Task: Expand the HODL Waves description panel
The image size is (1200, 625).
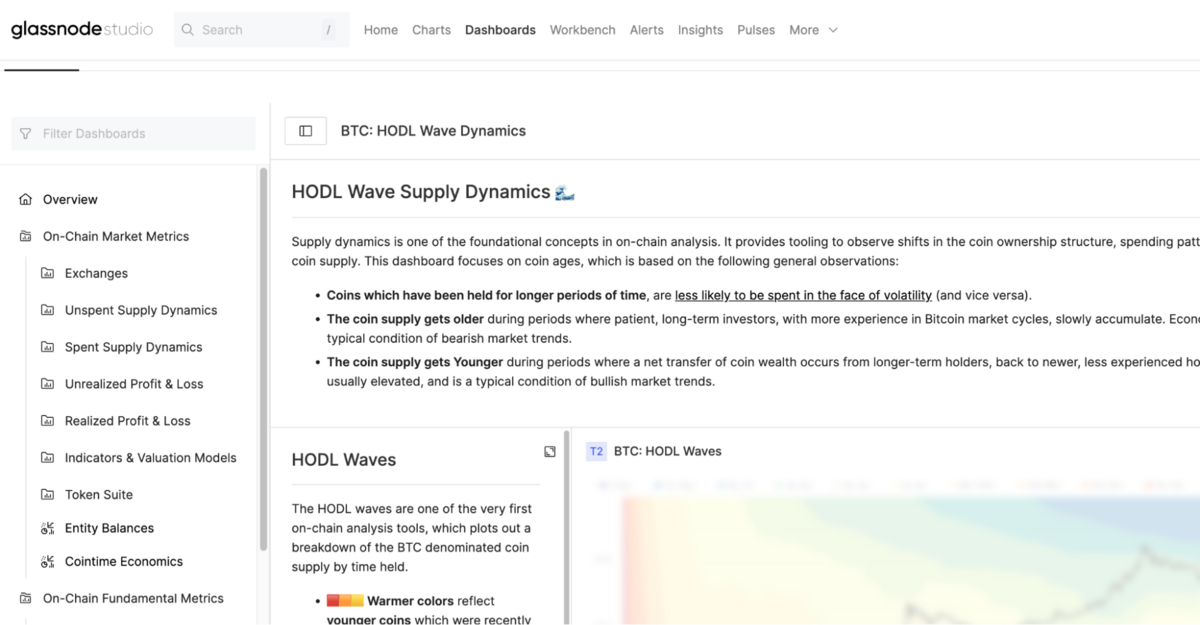Action: [x=550, y=452]
